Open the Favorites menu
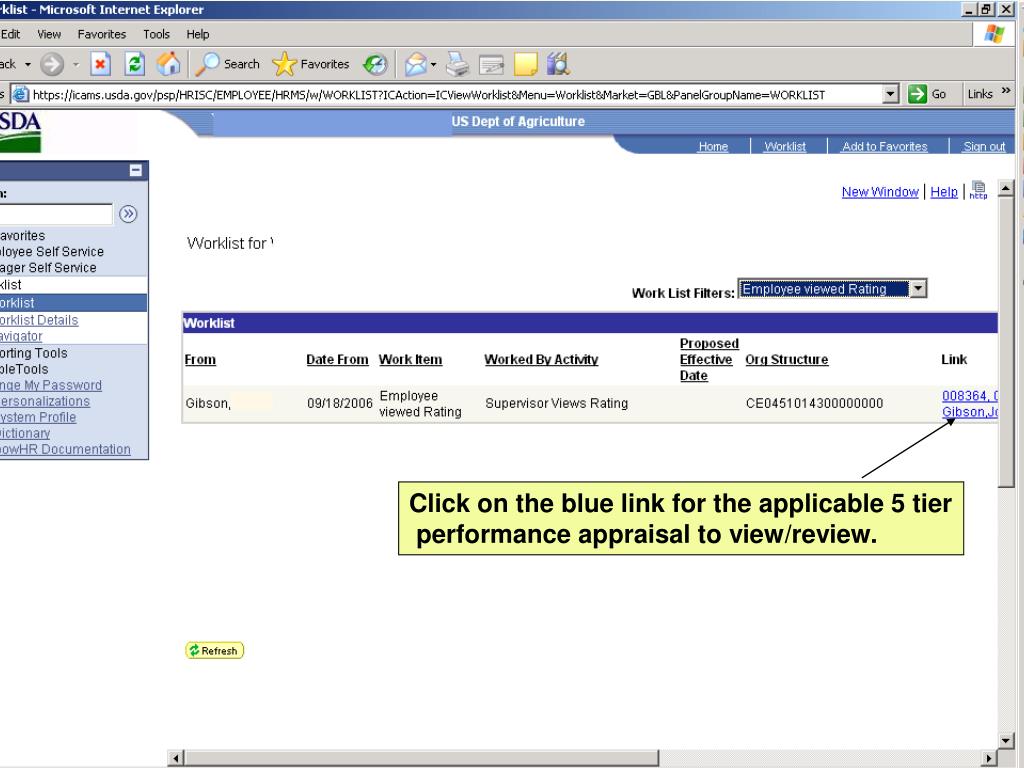The width and height of the screenshot is (1024, 768). (x=101, y=34)
